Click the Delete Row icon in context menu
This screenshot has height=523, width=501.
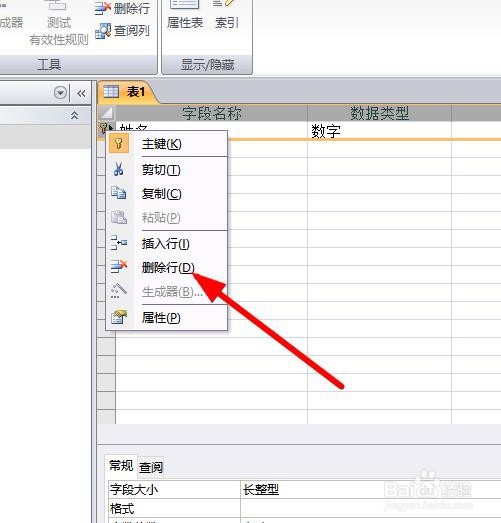(x=119, y=267)
